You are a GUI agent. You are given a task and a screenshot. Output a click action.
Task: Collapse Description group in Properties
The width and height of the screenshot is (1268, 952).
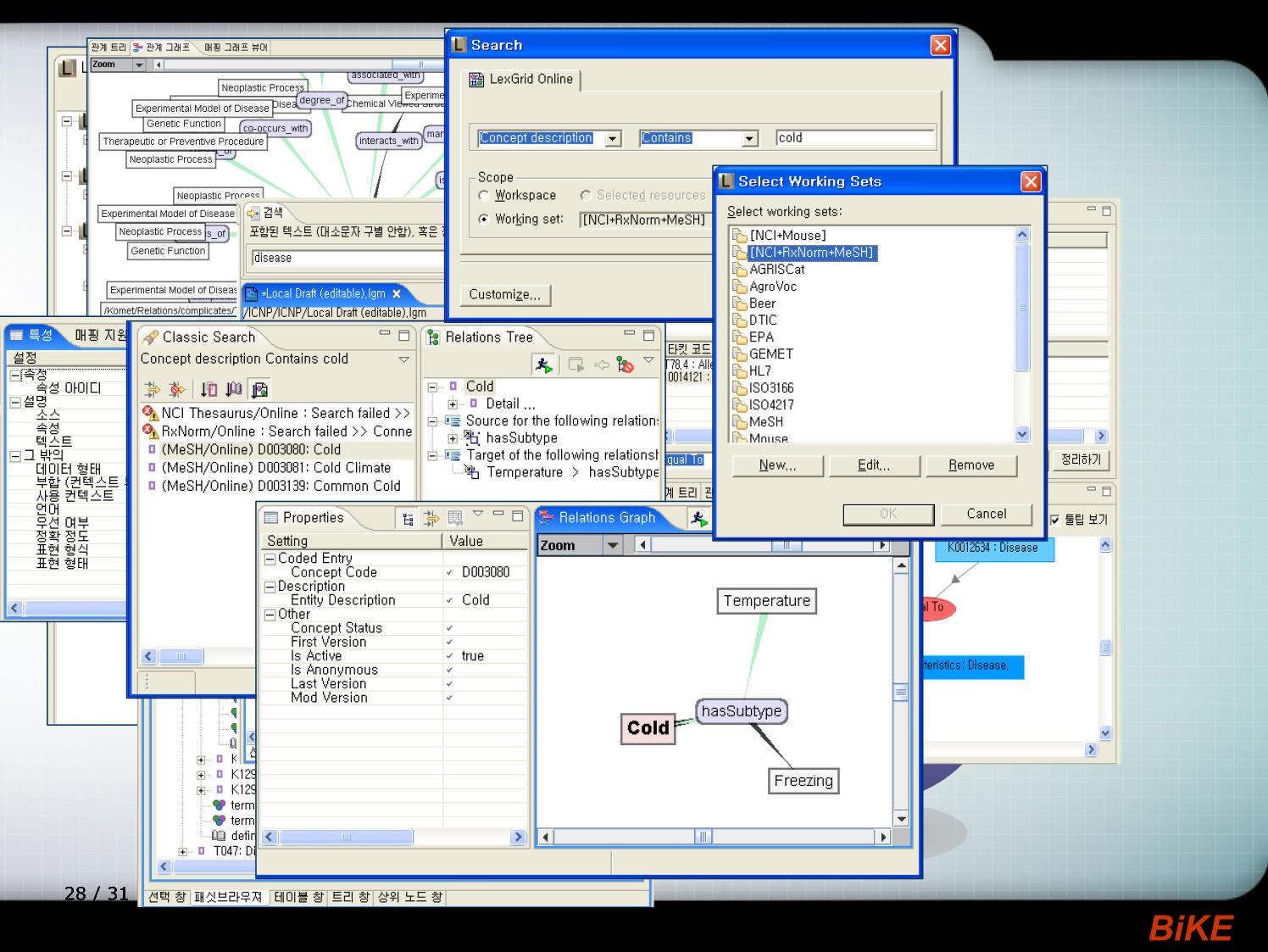270,587
